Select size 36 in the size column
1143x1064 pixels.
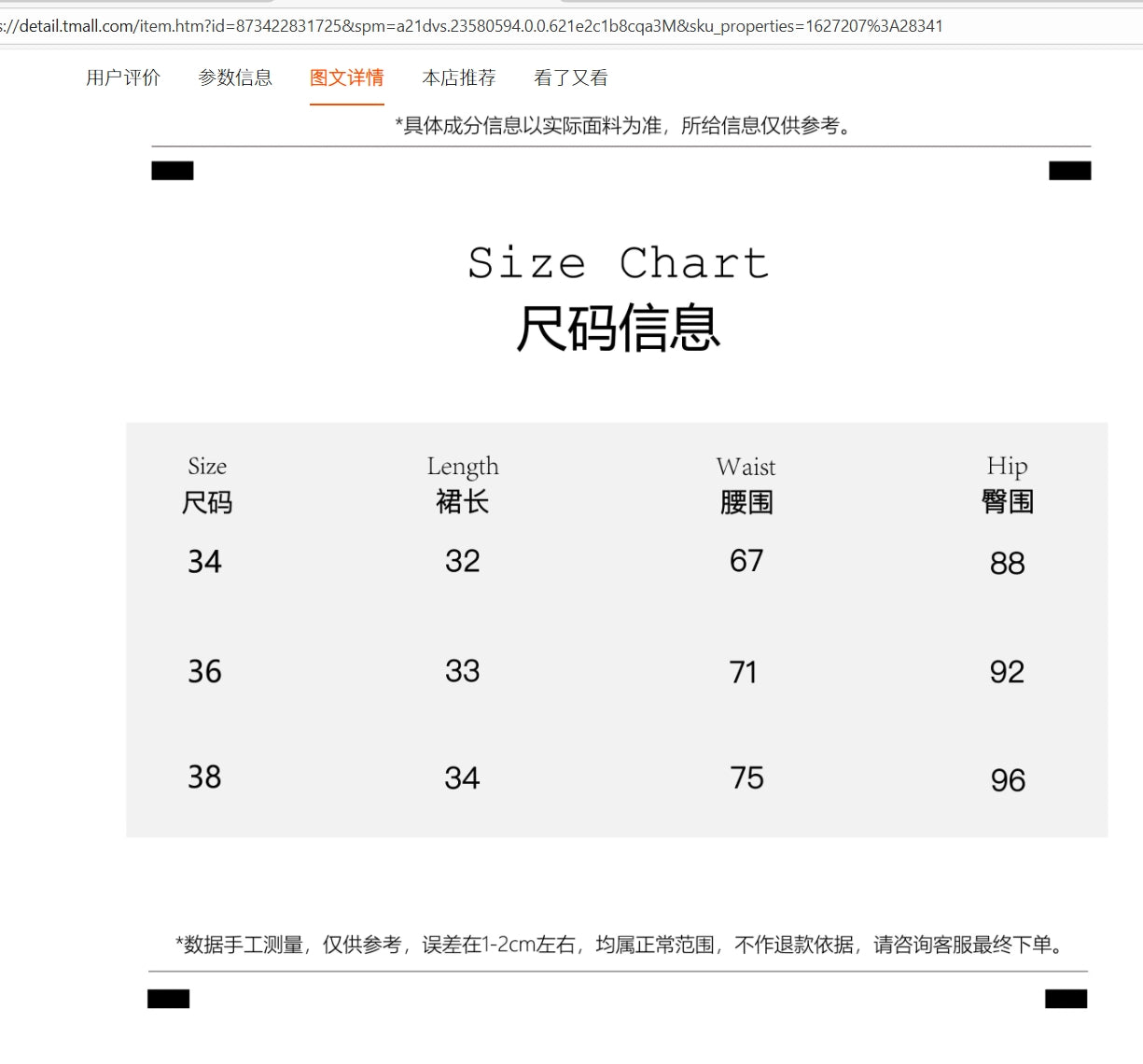point(204,671)
